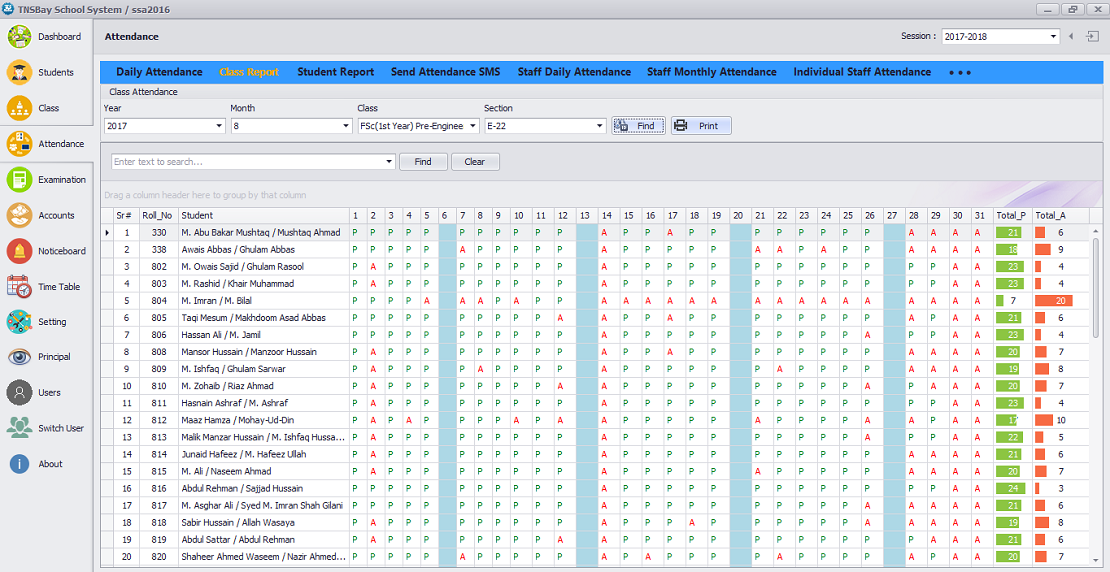1110x572 pixels.
Task: Open Send Attendance SMS tab
Action: click(x=445, y=72)
